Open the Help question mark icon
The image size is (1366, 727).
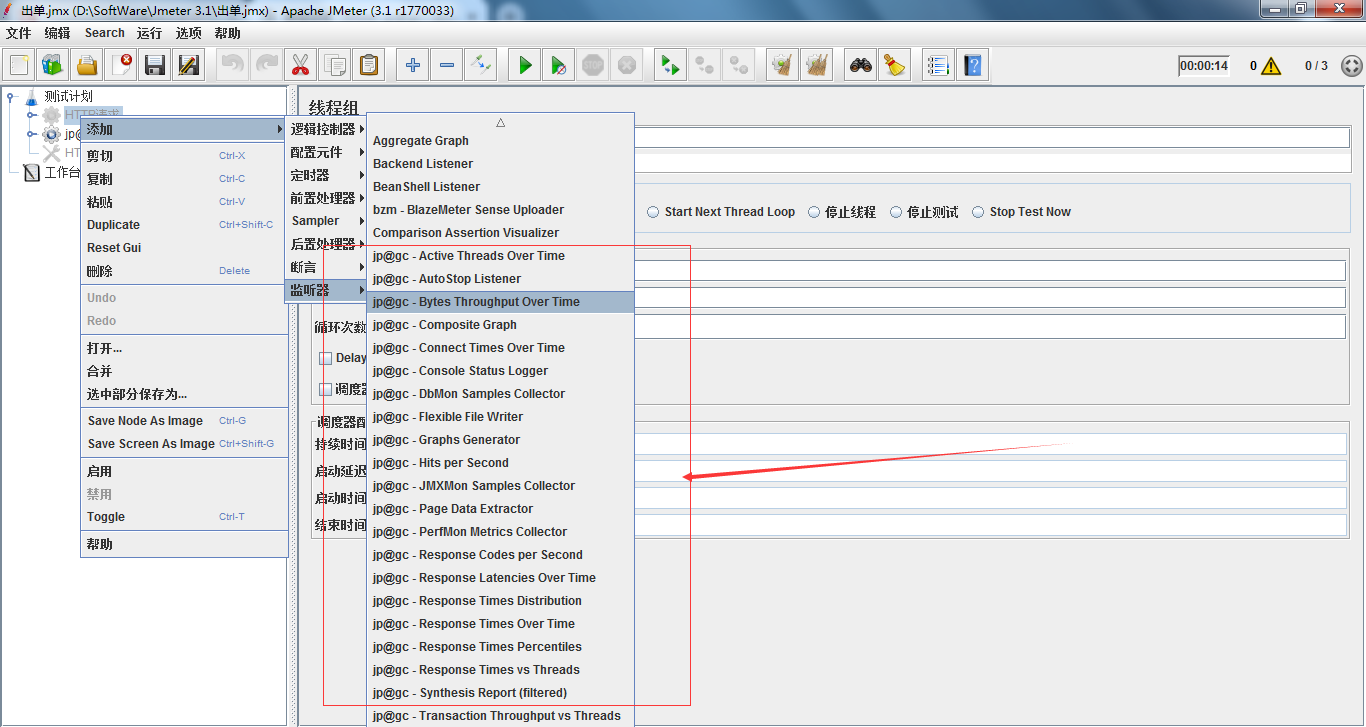coord(972,66)
